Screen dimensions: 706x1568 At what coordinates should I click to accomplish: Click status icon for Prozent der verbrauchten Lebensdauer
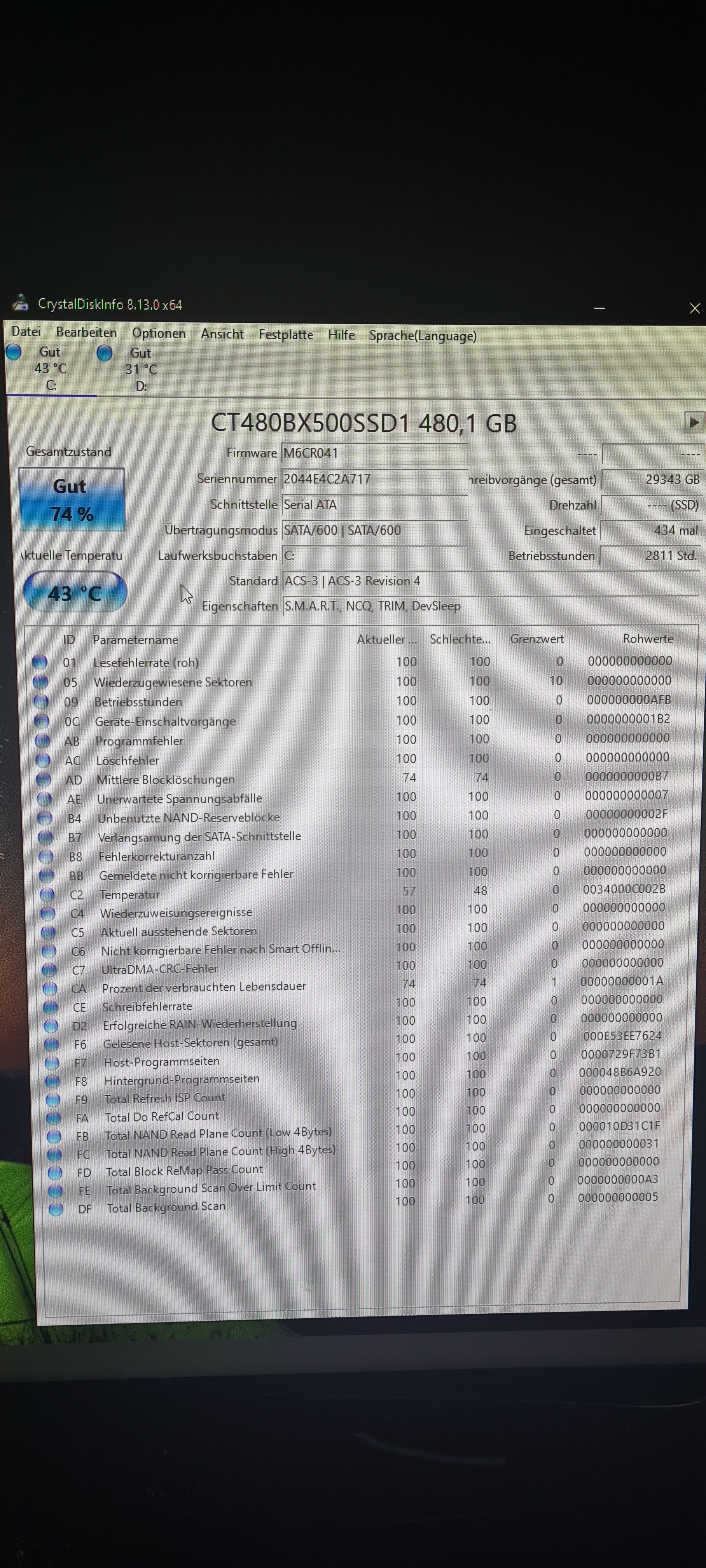(50, 989)
